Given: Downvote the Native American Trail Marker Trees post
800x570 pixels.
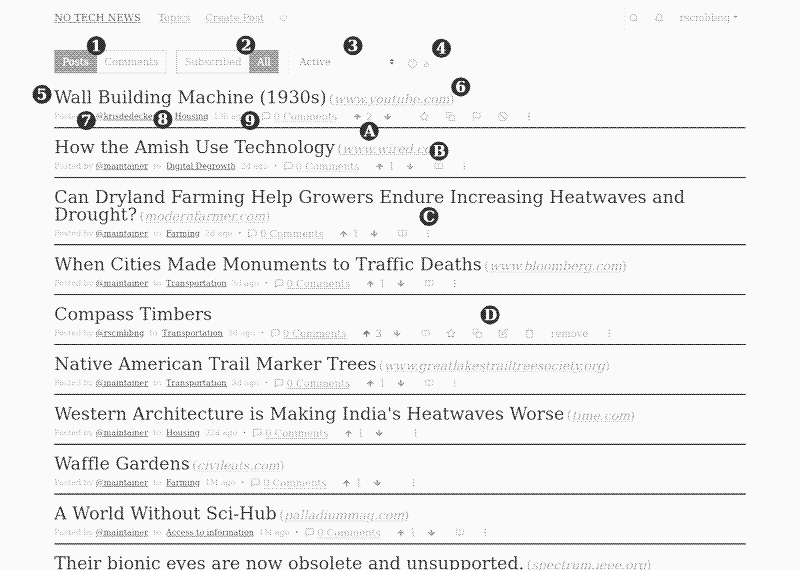Looking at the screenshot, I should coord(401,383).
